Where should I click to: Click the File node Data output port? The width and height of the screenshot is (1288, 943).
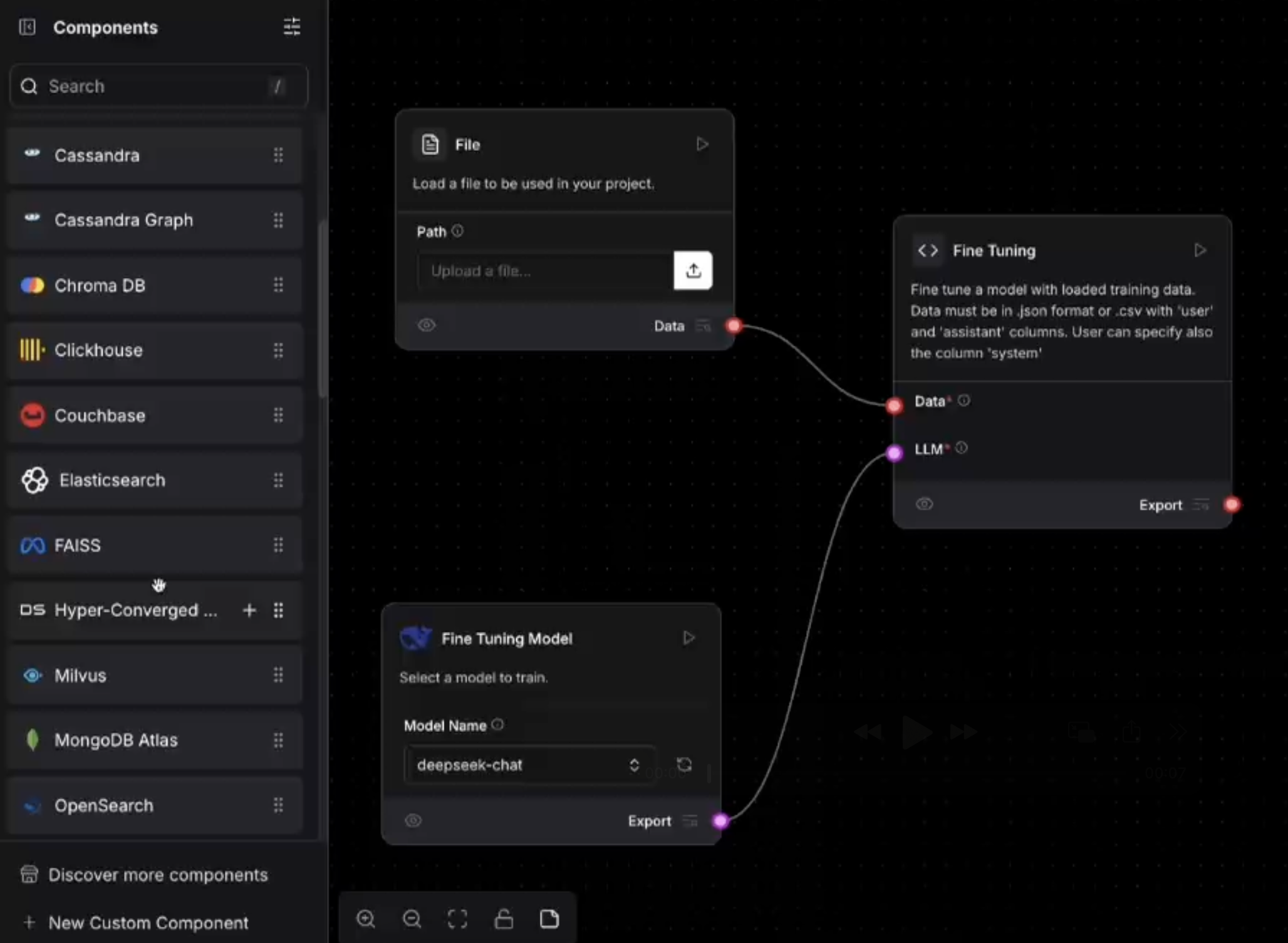[x=734, y=326]
